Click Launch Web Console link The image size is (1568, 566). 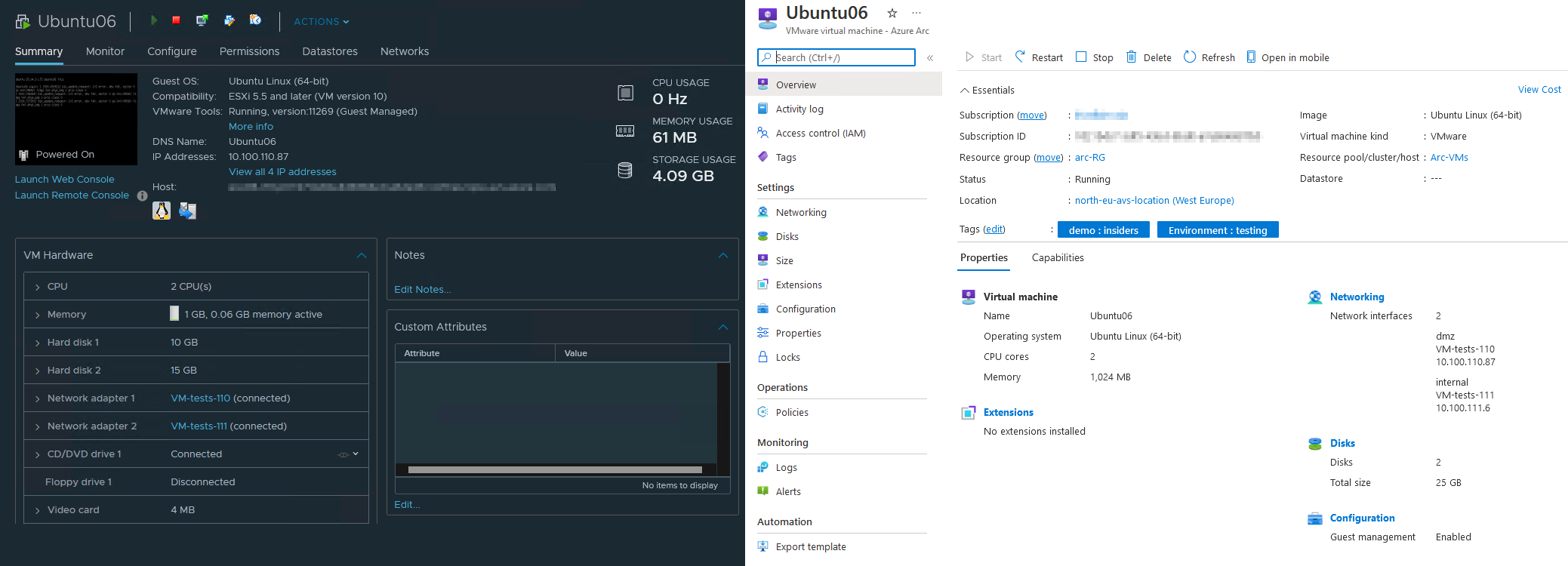click(65, 180)
